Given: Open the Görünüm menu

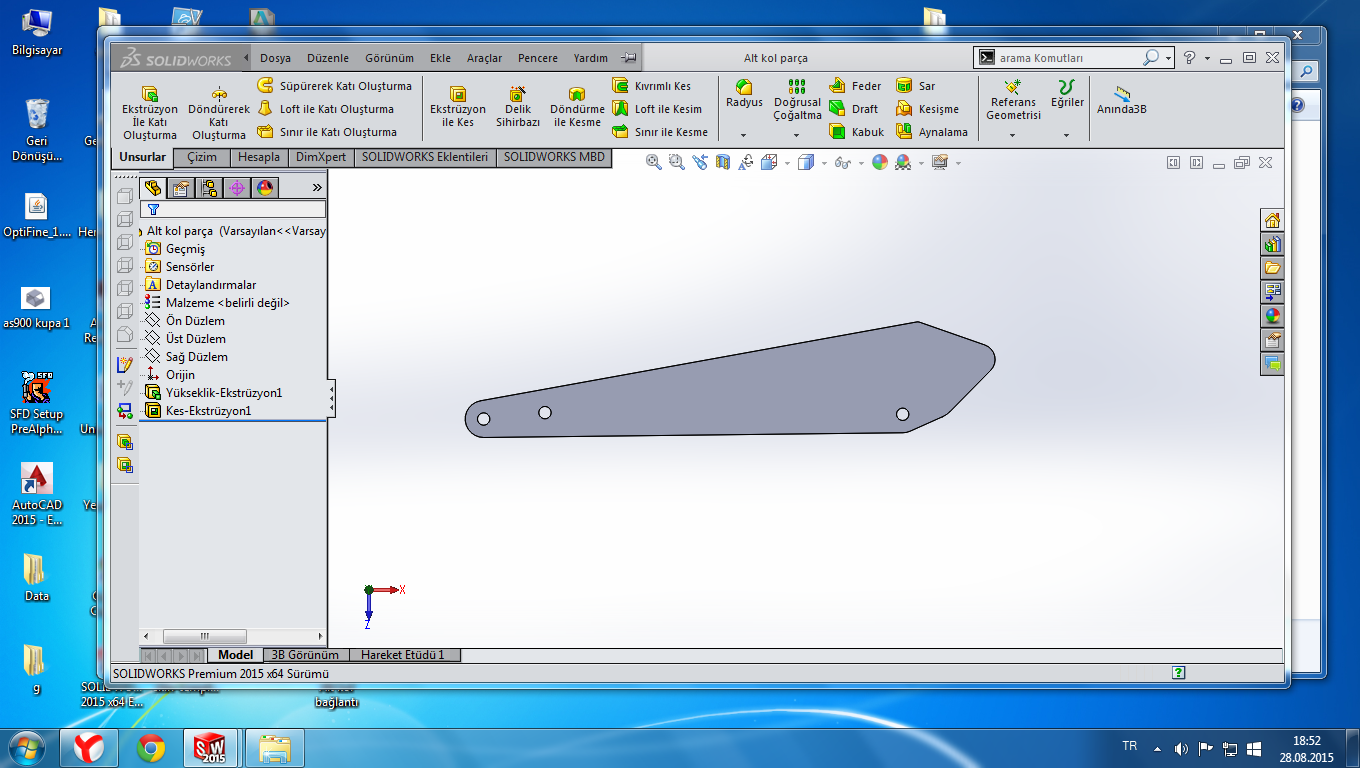Looking at the screenshot, I should pos(389,58).
